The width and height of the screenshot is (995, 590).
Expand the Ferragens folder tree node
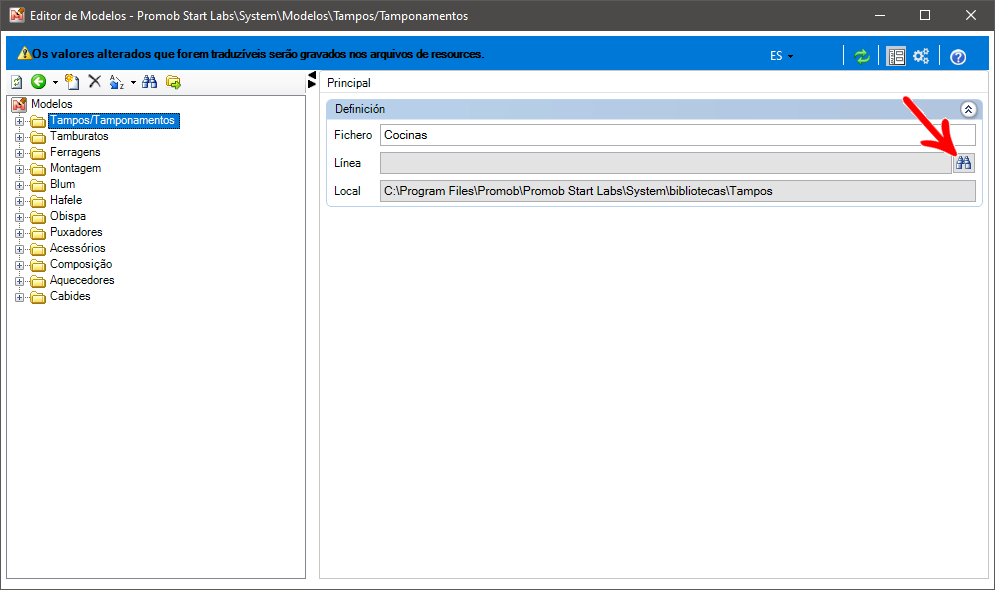(x=19, y=153)
